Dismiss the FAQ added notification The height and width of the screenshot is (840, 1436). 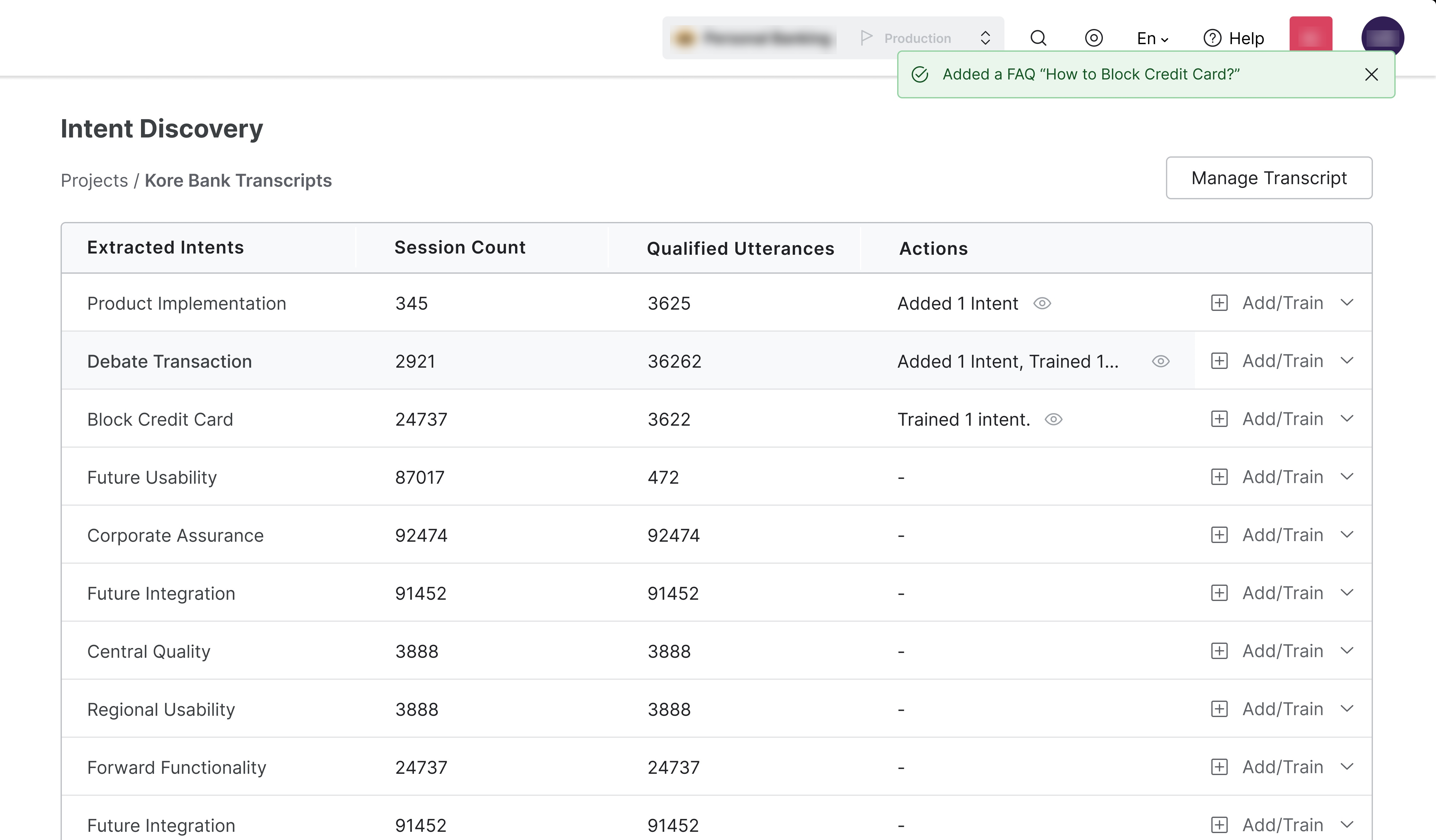tap(1372, 75)
